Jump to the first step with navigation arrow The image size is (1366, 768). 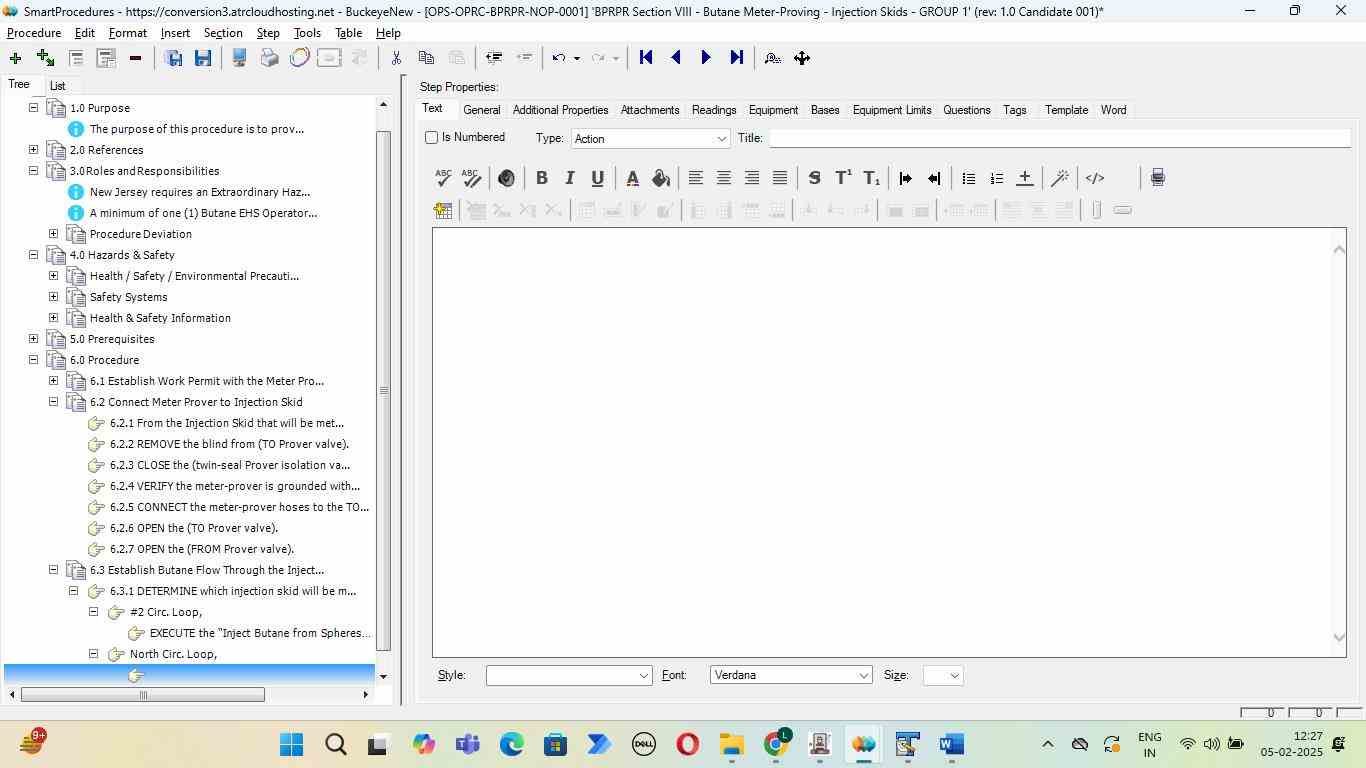pos(646,58)
